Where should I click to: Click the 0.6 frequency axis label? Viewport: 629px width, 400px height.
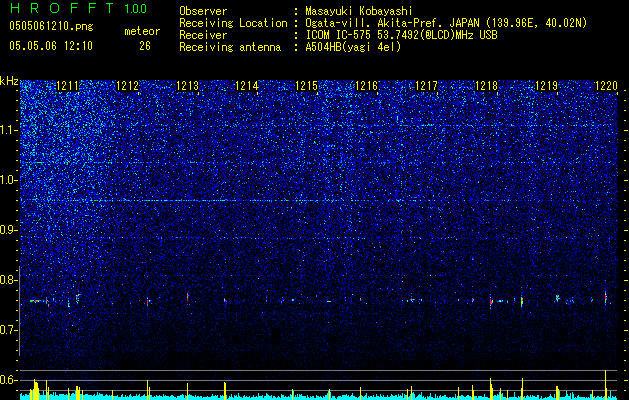coord(9,380)
